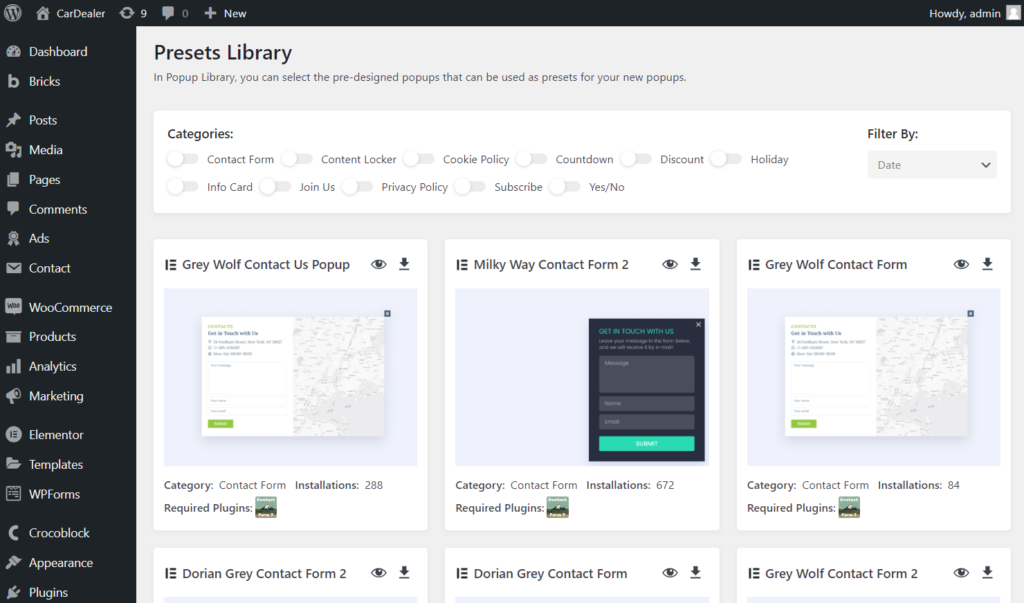Click the WooCommerce sidebar icon
Viewport: 1024px width, 603px height.
point(13,306)
